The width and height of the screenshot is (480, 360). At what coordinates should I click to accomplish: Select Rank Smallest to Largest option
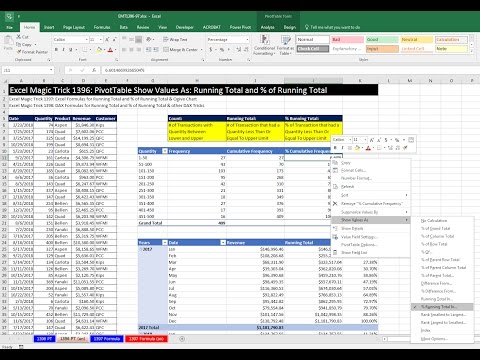pos(442,315)
